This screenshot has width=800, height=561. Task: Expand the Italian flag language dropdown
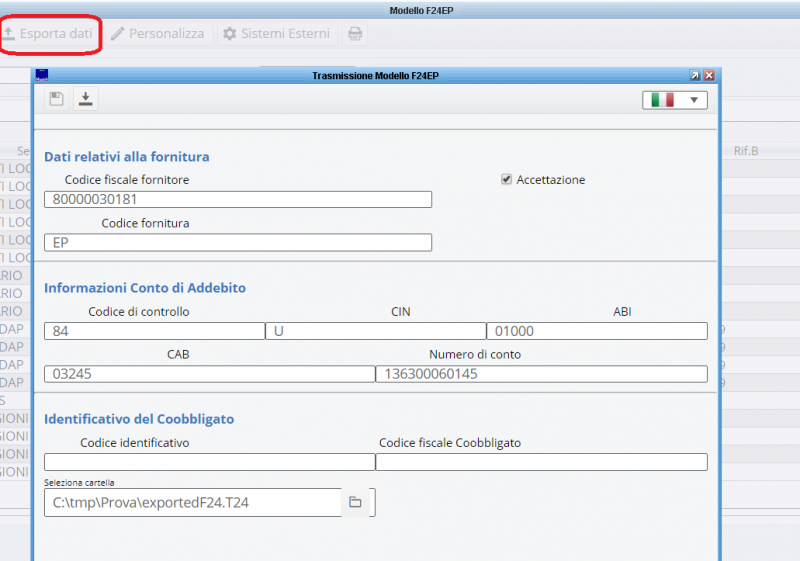675,100
